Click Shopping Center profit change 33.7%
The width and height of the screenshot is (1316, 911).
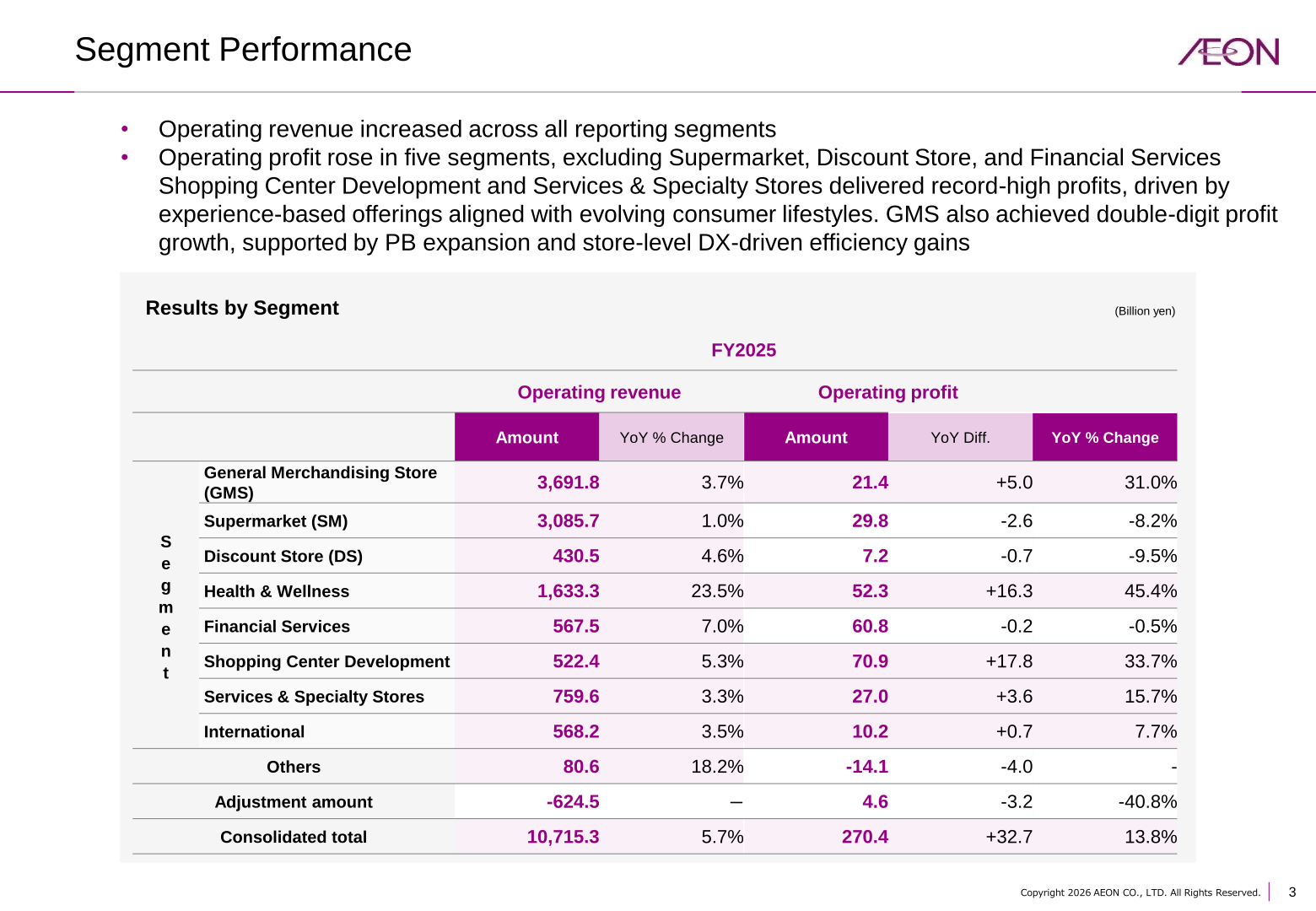(x=1151, y=661)
